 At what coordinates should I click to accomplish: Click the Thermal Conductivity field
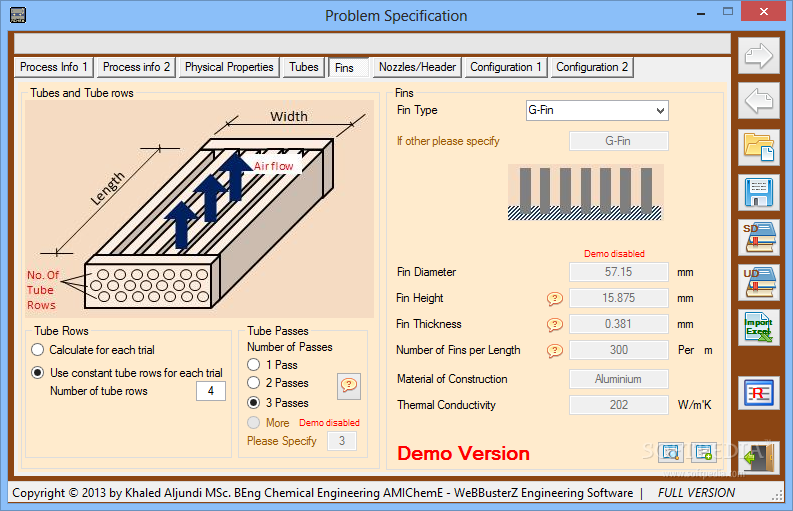click(x=619, y=405)
